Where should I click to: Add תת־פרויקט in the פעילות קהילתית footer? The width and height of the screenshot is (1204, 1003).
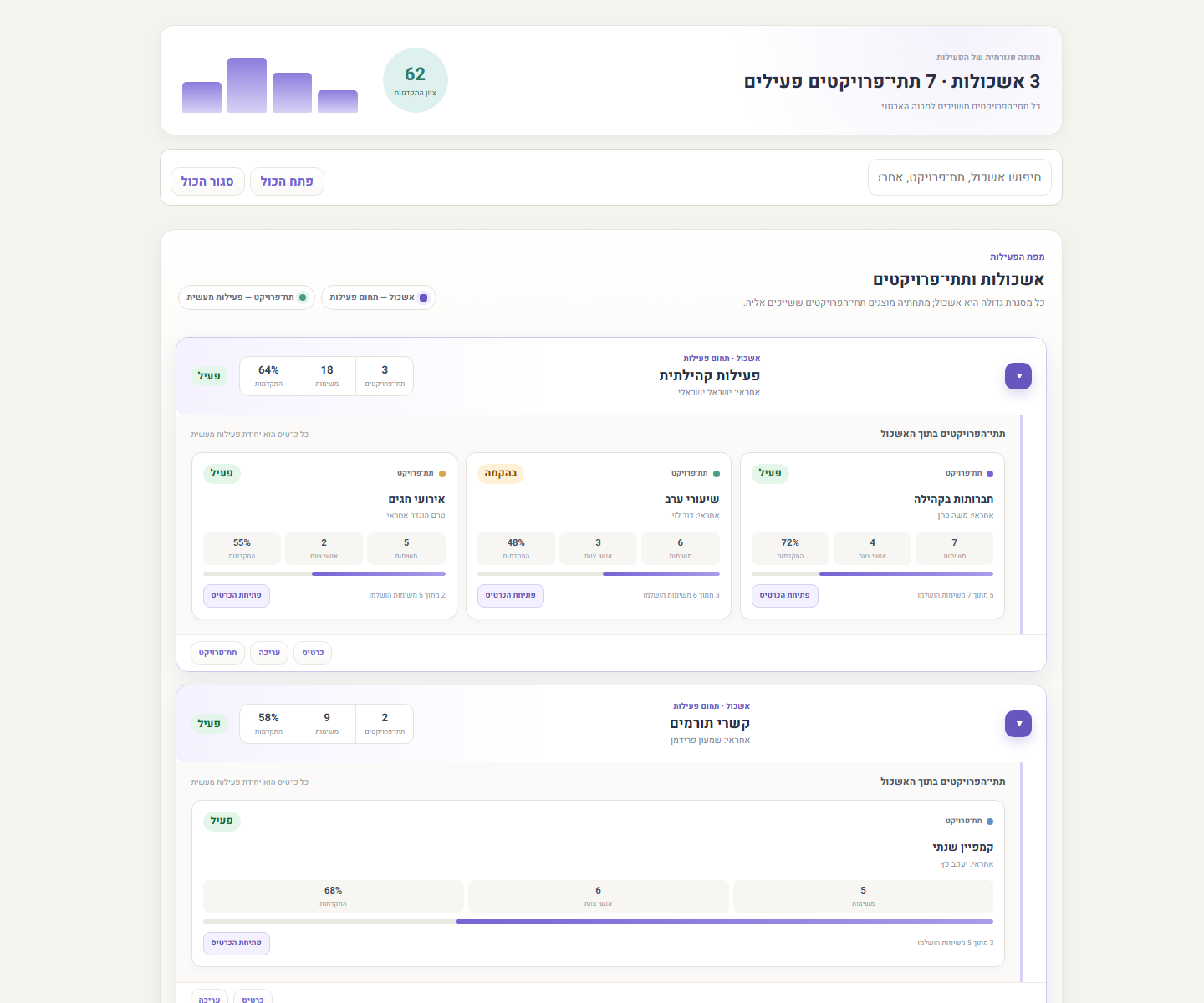218,653
